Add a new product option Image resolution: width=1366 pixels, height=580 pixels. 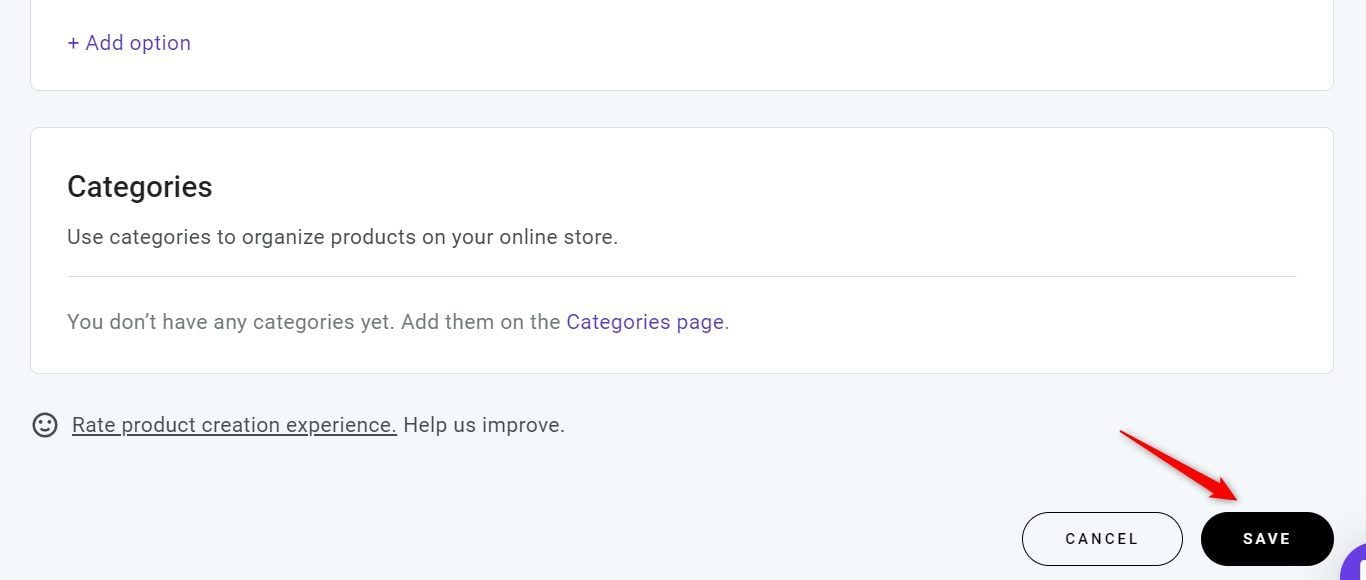129,43
